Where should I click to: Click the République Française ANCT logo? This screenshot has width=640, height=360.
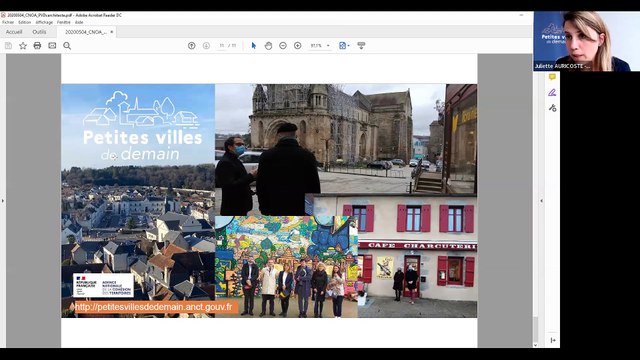(103, 285)
